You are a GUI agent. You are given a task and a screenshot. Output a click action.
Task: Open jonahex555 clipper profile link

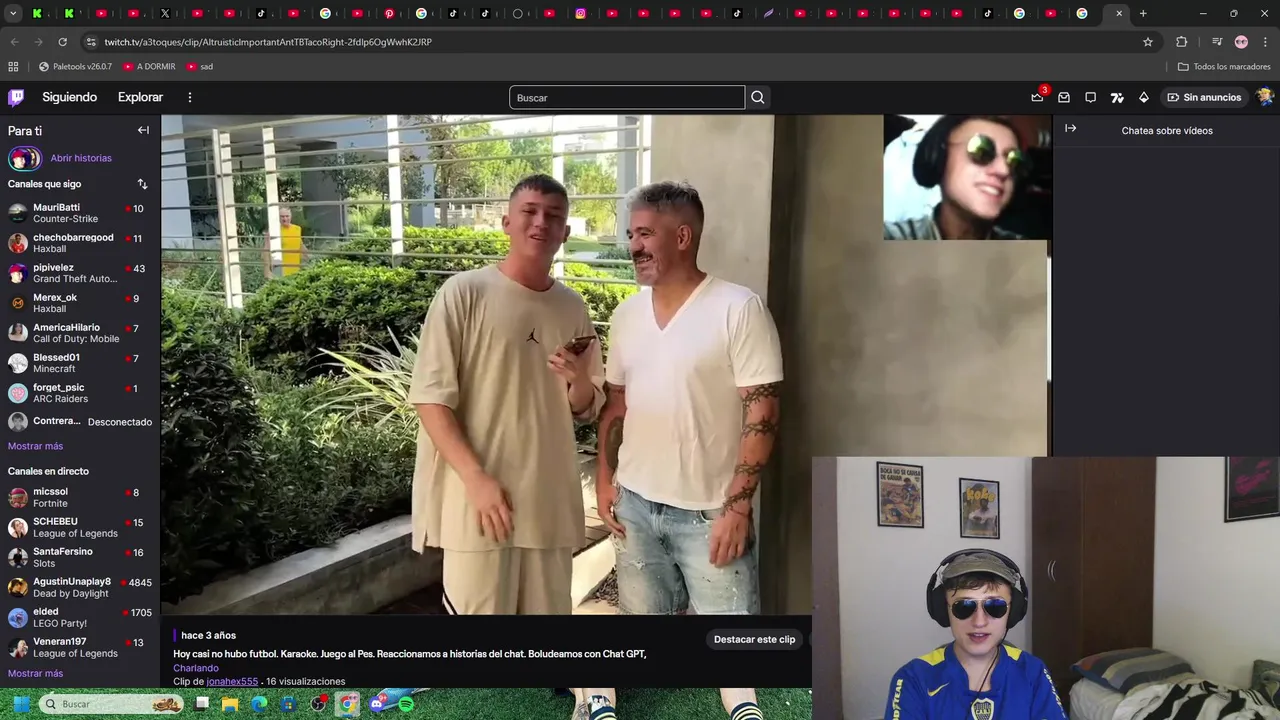(x=232, y=681)
